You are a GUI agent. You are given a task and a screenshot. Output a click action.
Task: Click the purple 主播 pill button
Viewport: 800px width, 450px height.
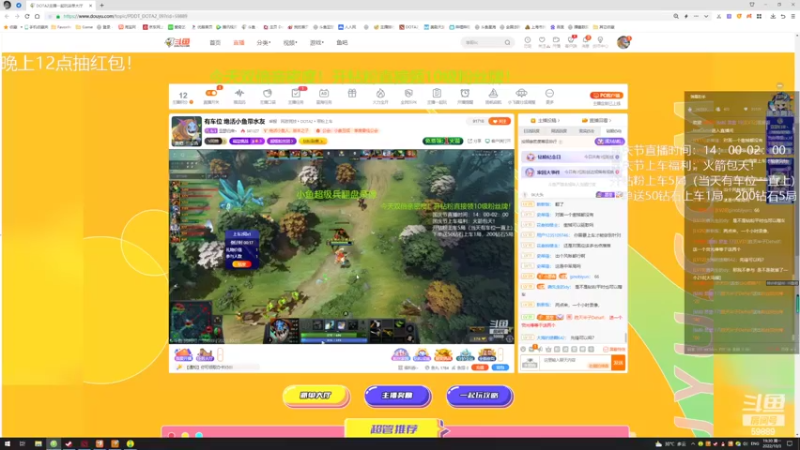pos(397,395)
